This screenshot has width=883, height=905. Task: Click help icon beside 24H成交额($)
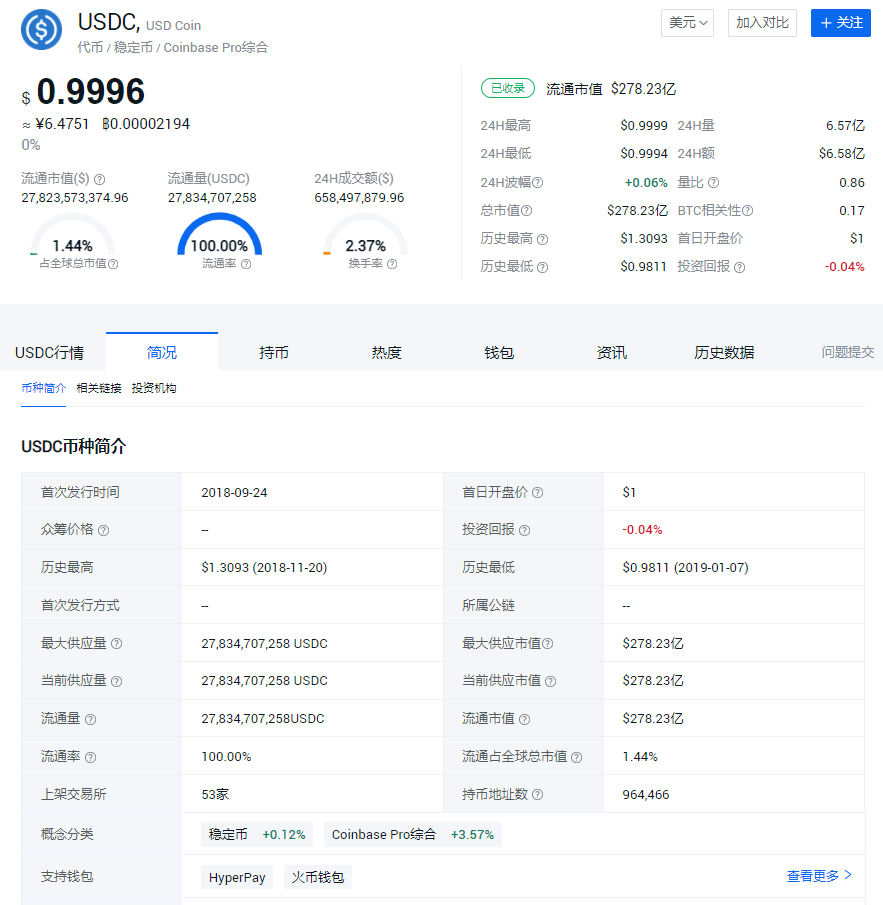click(404, 179)
